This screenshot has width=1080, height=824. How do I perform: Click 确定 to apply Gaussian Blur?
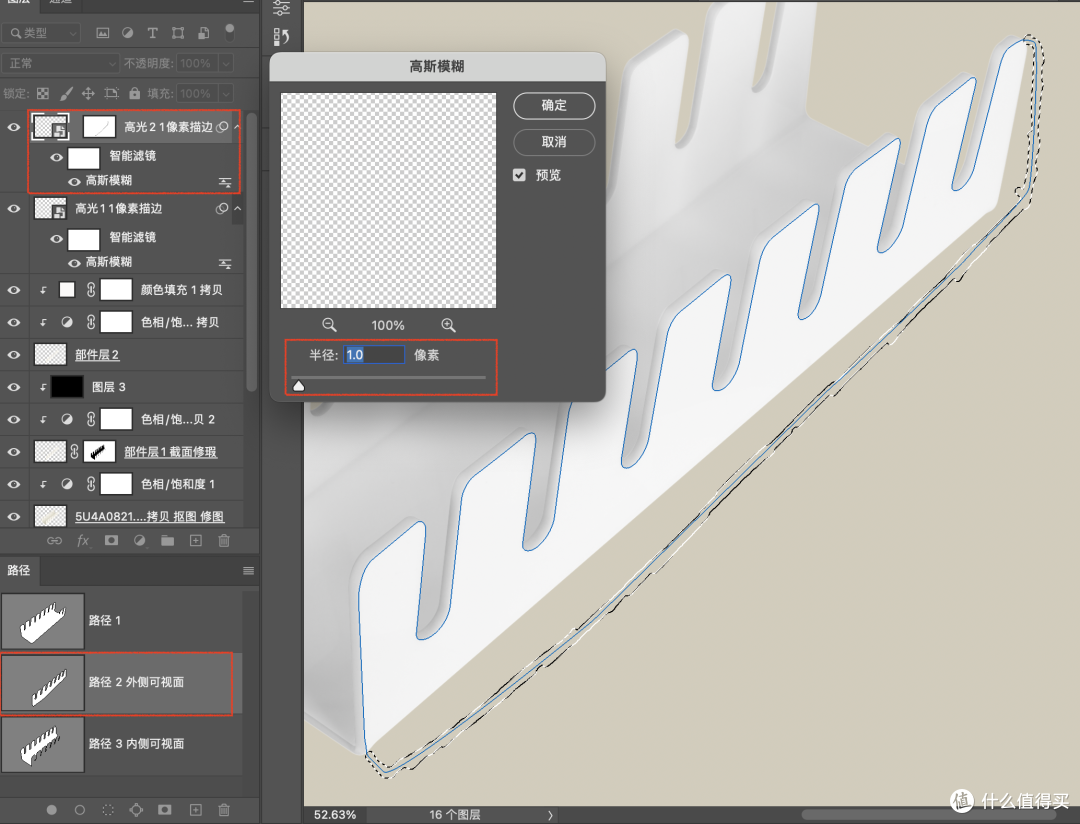554,105
